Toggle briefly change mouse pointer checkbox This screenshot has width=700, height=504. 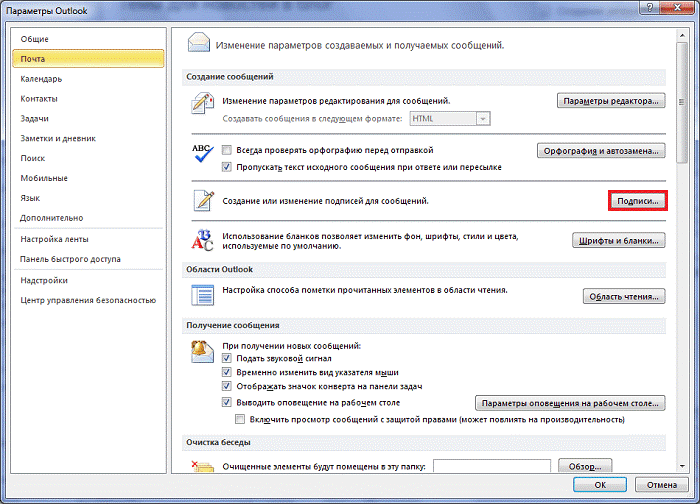[227, 372]
